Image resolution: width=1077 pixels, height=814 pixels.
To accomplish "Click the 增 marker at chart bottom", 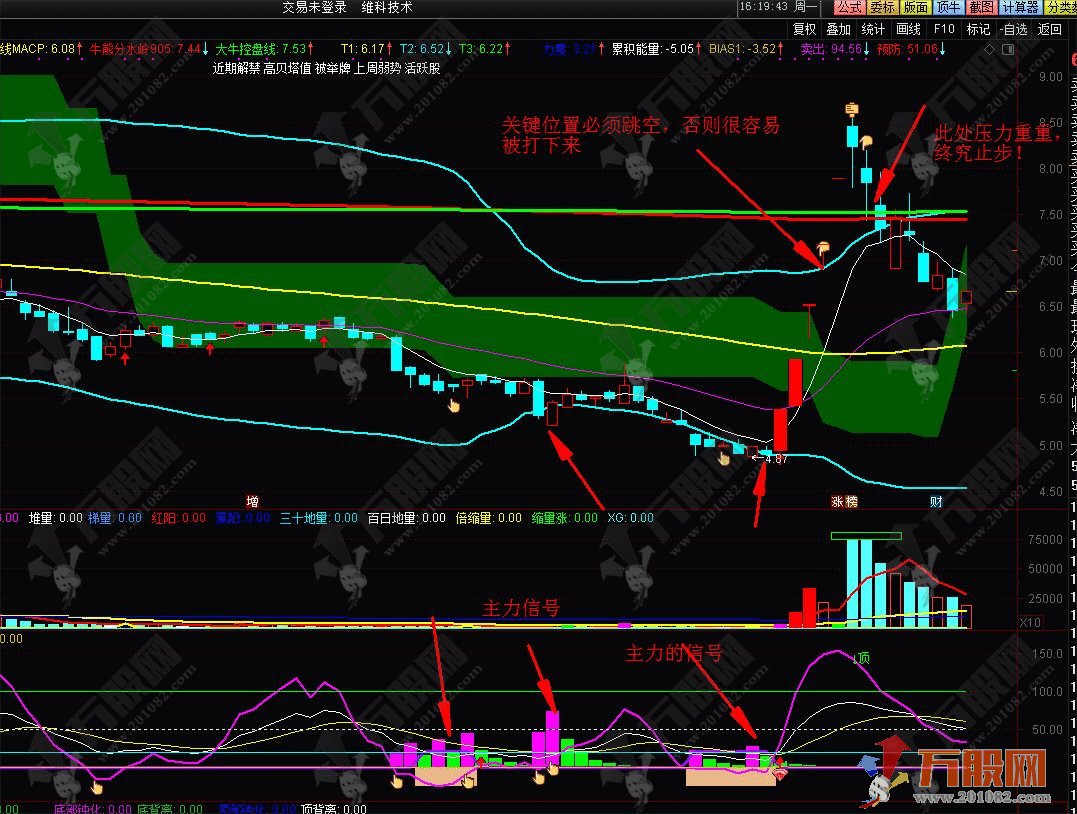I will tap(252, 499).
